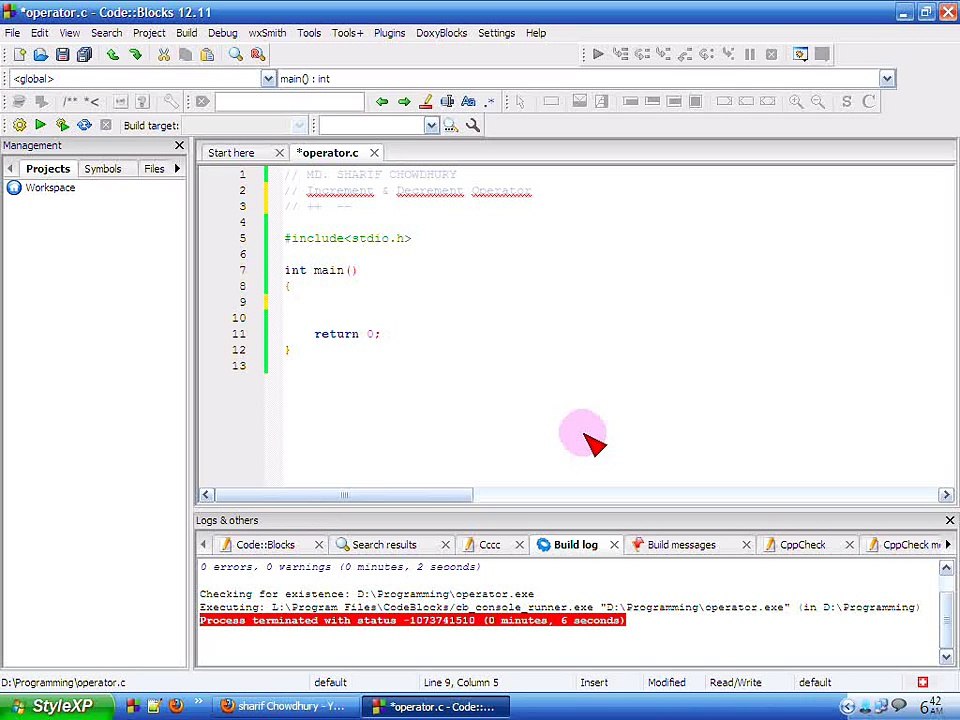Click the Build and run icon
This screenshot has height=720, width=960.
coord(62,125)
